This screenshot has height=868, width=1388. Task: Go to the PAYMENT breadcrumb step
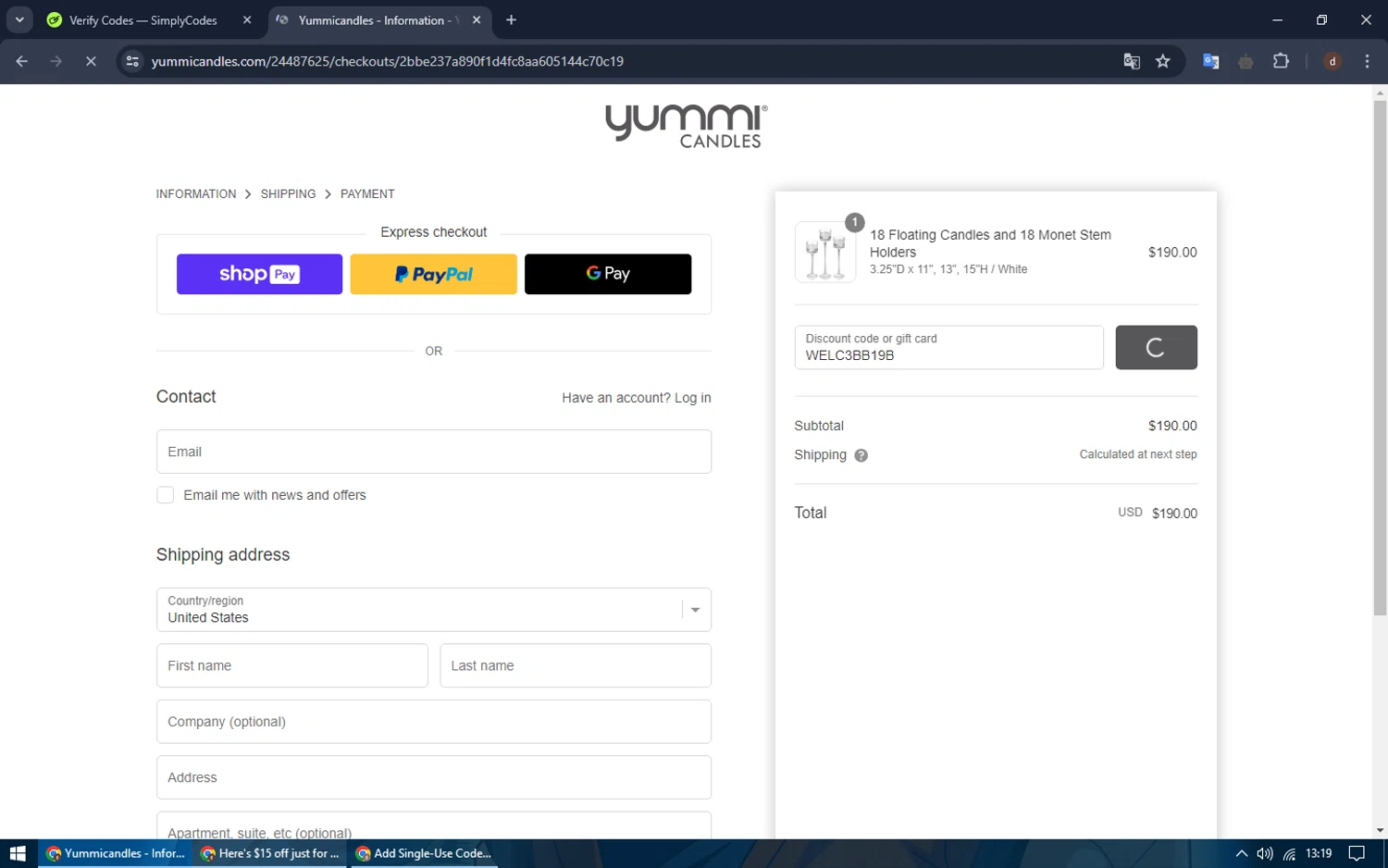click(367, 193)
